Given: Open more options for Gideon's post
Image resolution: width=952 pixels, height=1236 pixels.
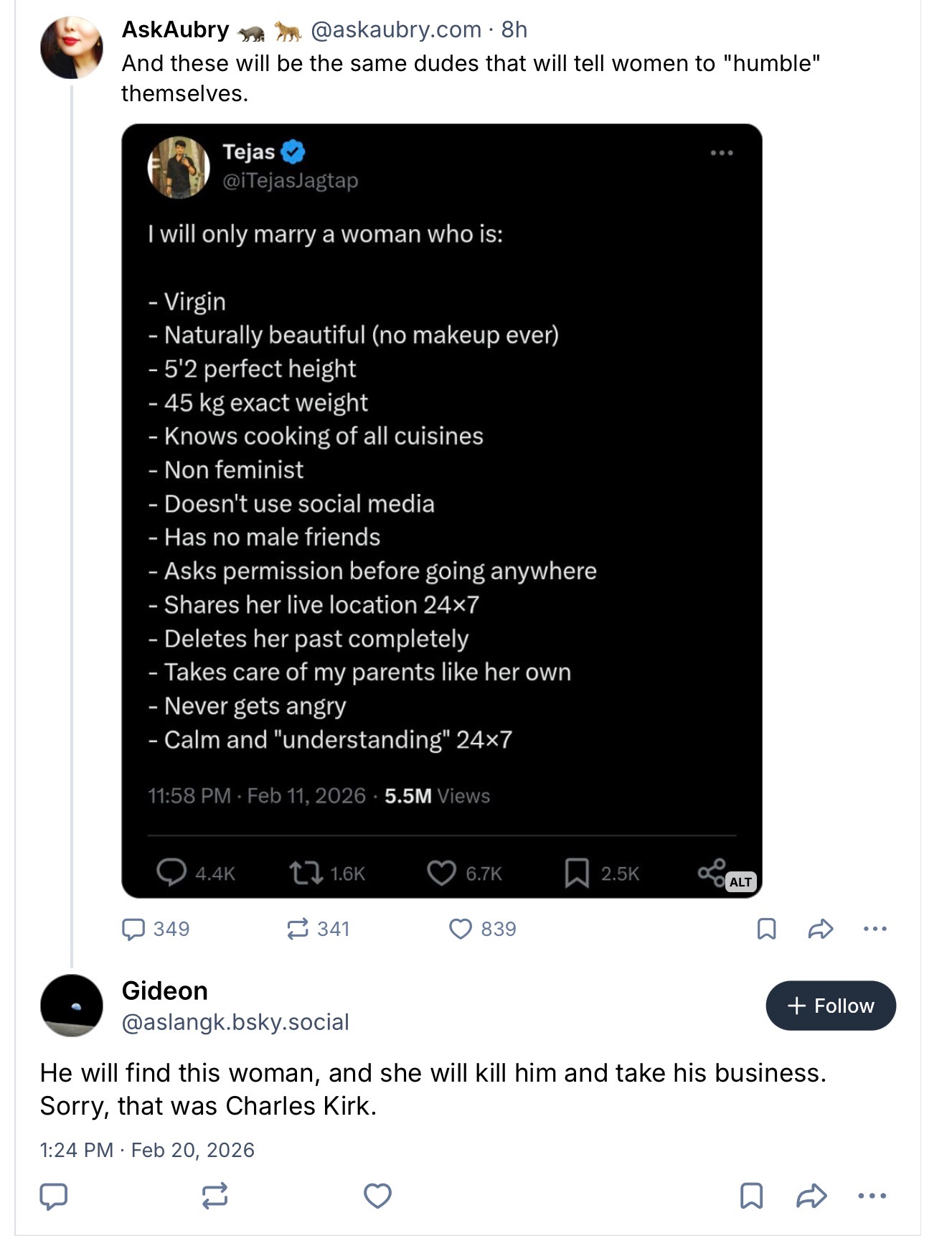Looking at the screenshot, I should (x=872, y=1196).
